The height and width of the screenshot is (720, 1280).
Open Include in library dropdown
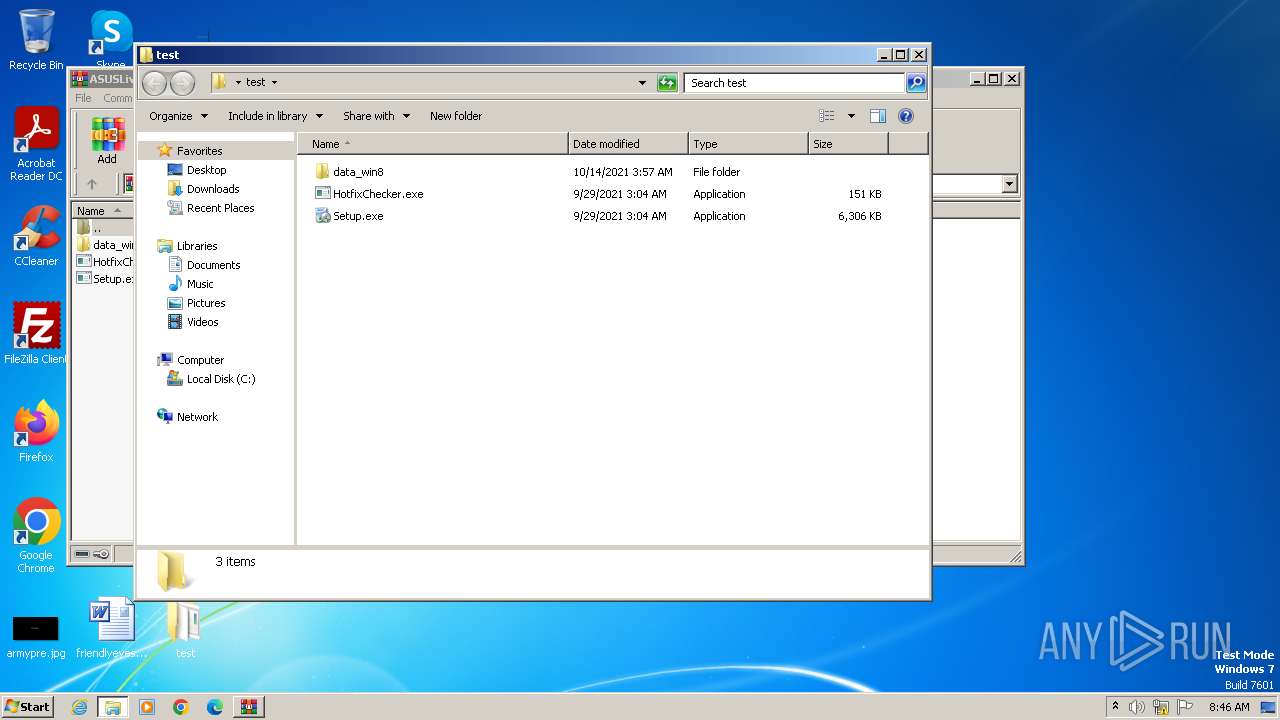click(x=275, y=116)
